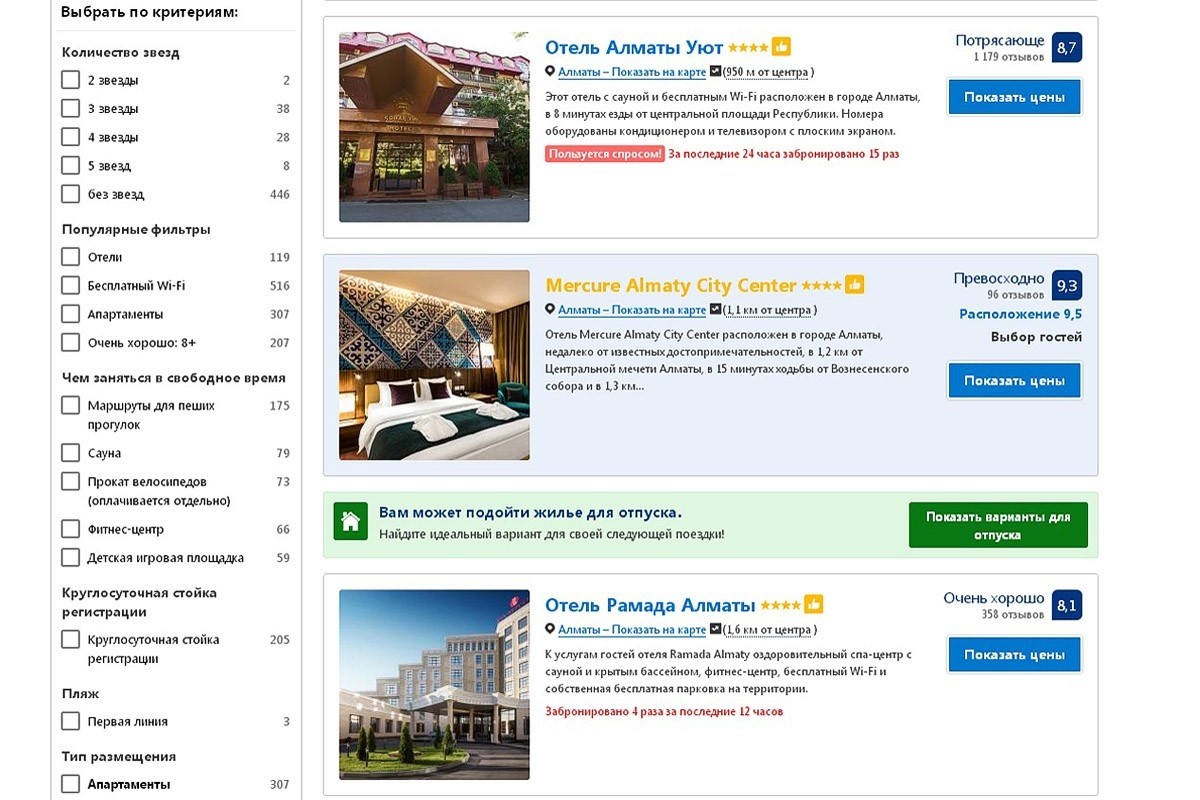
Task: Check the 'Прокат велосипедов' checkbox
Action: click(x=70, y=481)
